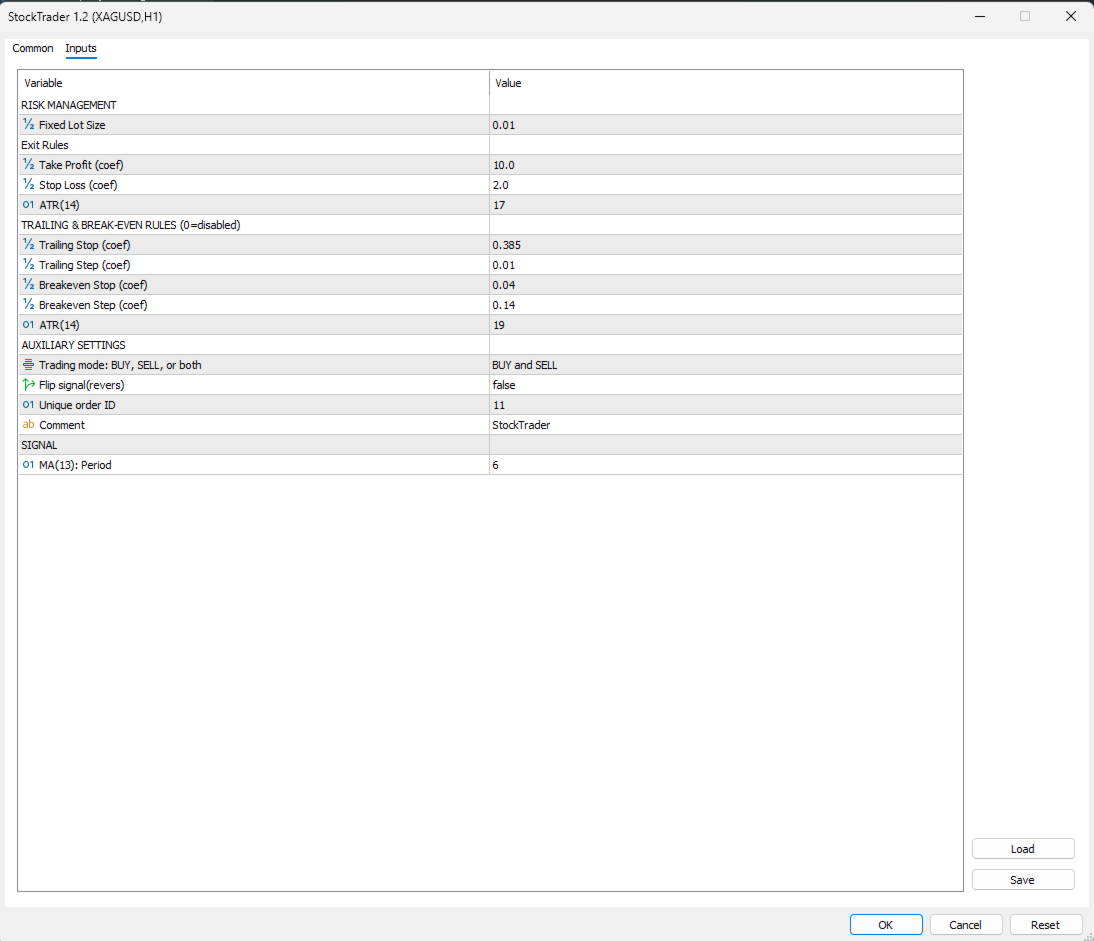Click the Take Profit (coef) type icon

[29, 165]
